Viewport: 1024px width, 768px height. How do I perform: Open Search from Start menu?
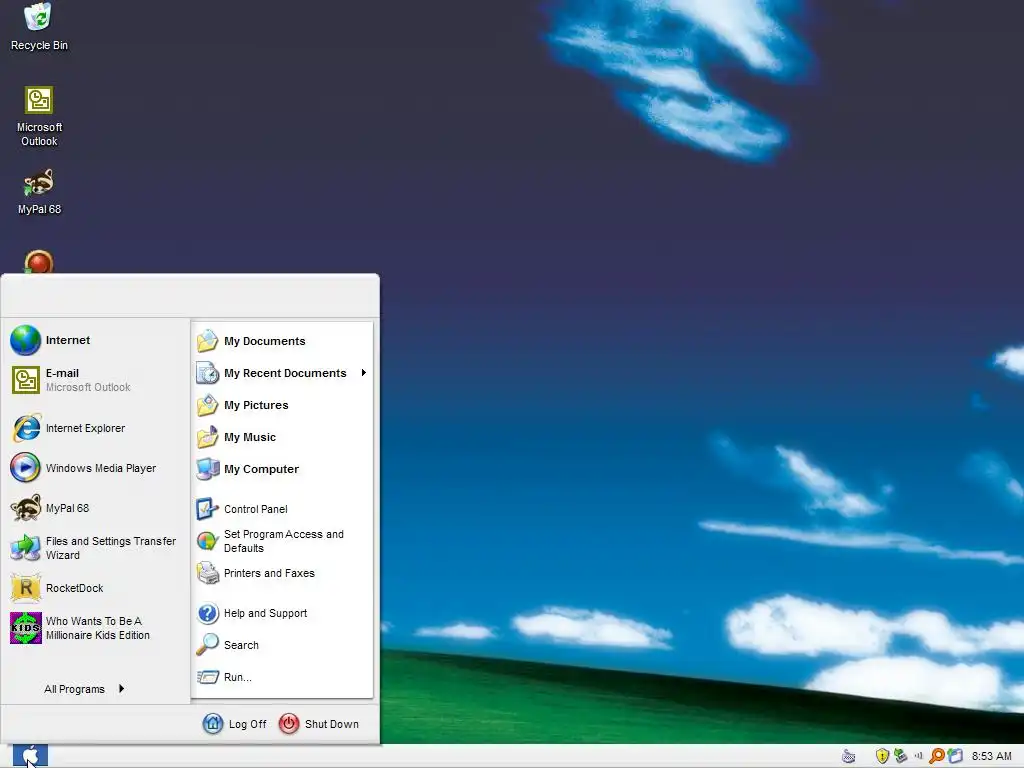(282, 645)
